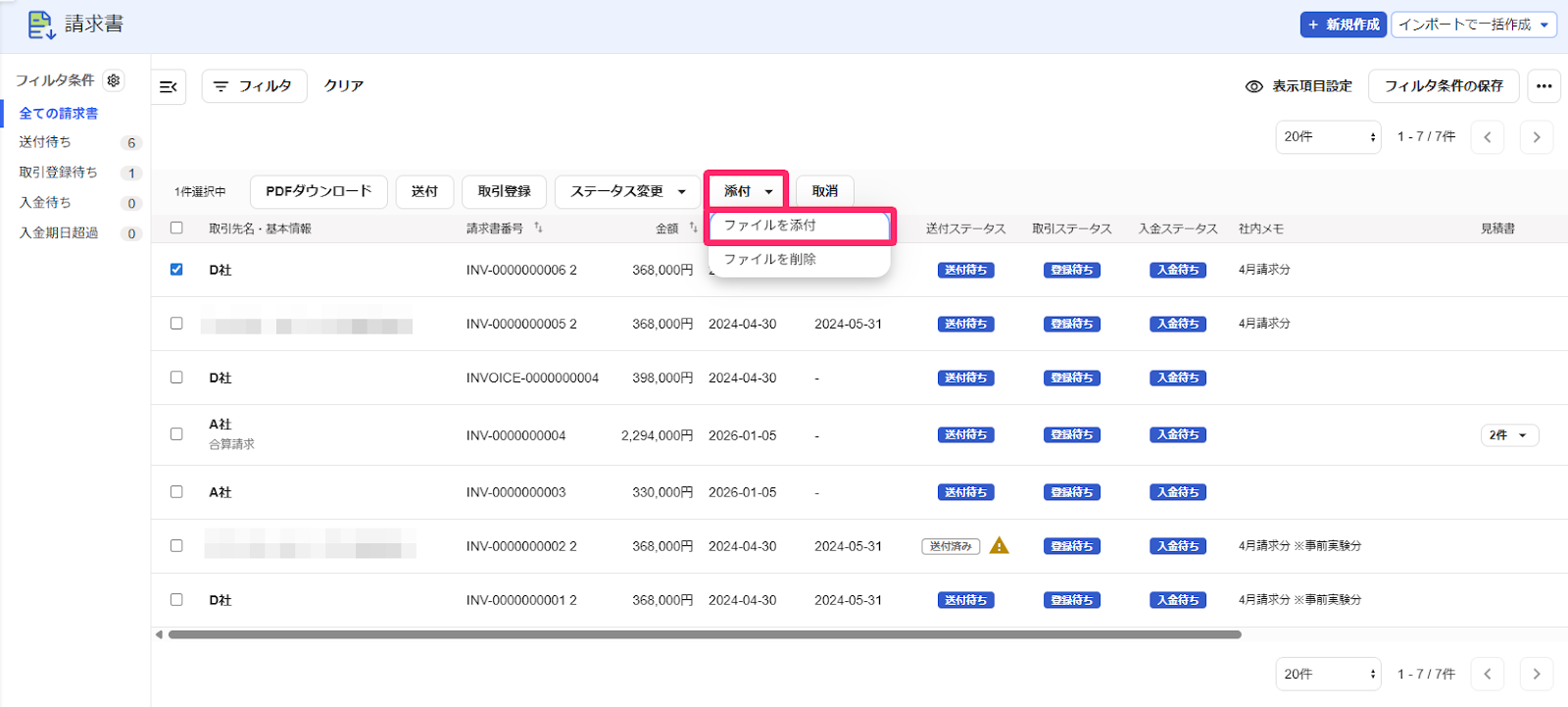Select ファイルを添付 from the menu
This screenshot has width=1568, height=707.
(x=799, y=226)
